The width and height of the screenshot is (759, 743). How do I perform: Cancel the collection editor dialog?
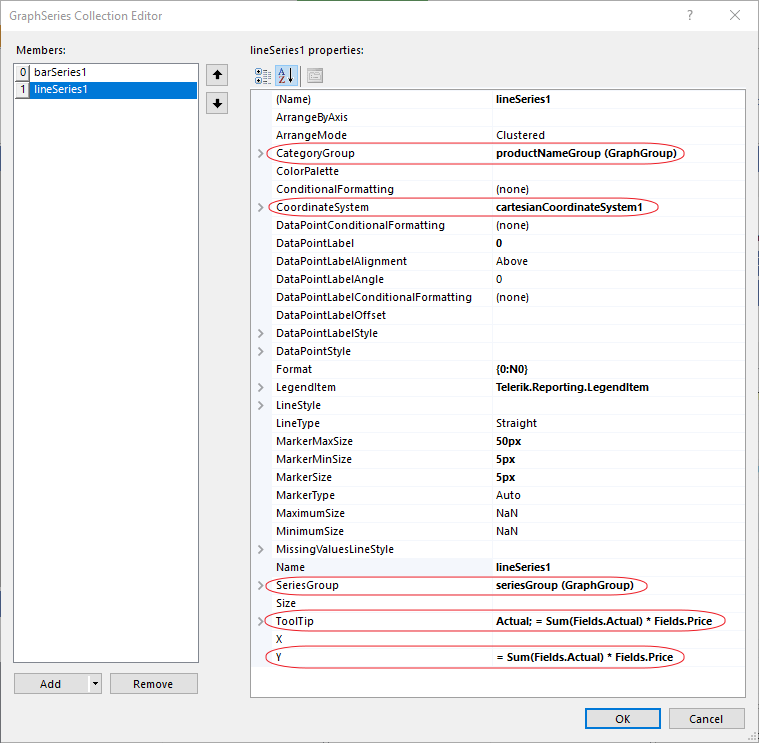tap(705, 719)
